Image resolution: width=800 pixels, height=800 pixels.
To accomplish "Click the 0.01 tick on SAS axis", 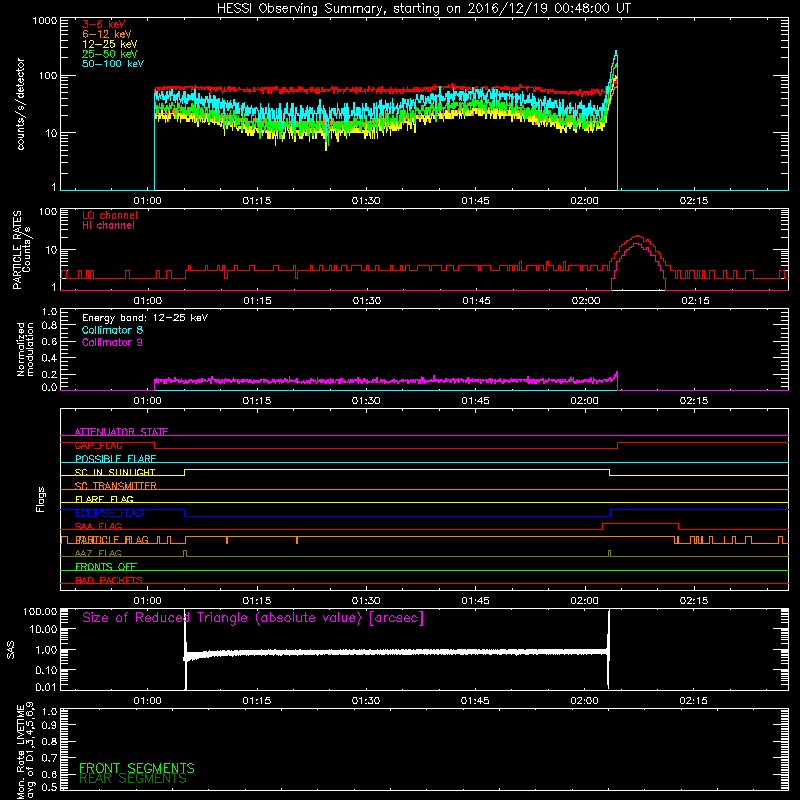I will (x=46, y=687).
